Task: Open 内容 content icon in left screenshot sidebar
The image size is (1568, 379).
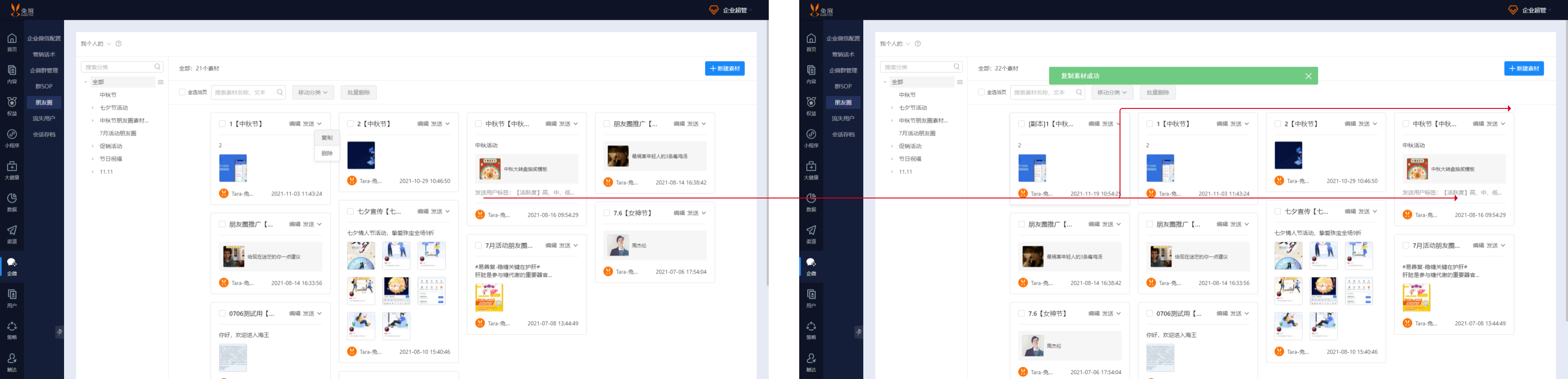Action: (x=12, y=70)
